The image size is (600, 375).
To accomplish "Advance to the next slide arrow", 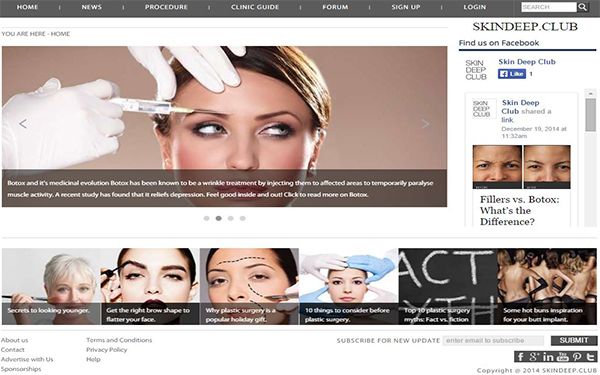I will click(425, 124).
